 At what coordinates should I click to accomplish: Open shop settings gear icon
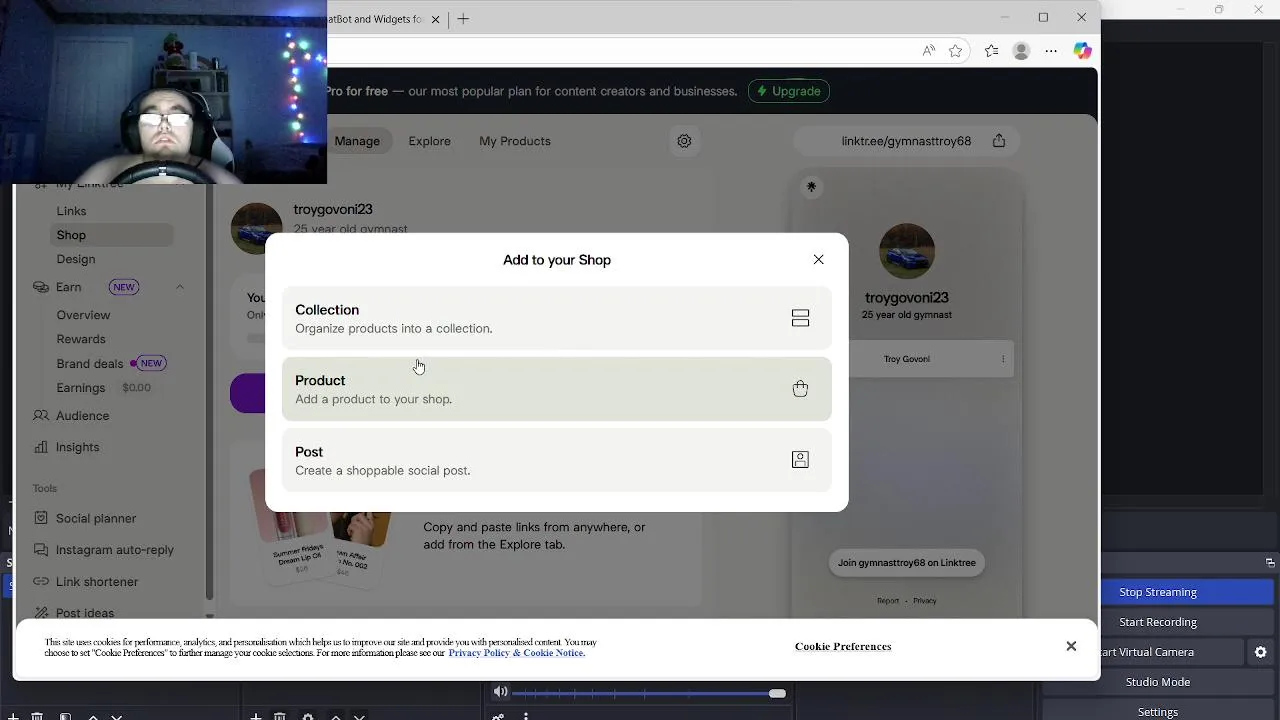click(684, 141)
